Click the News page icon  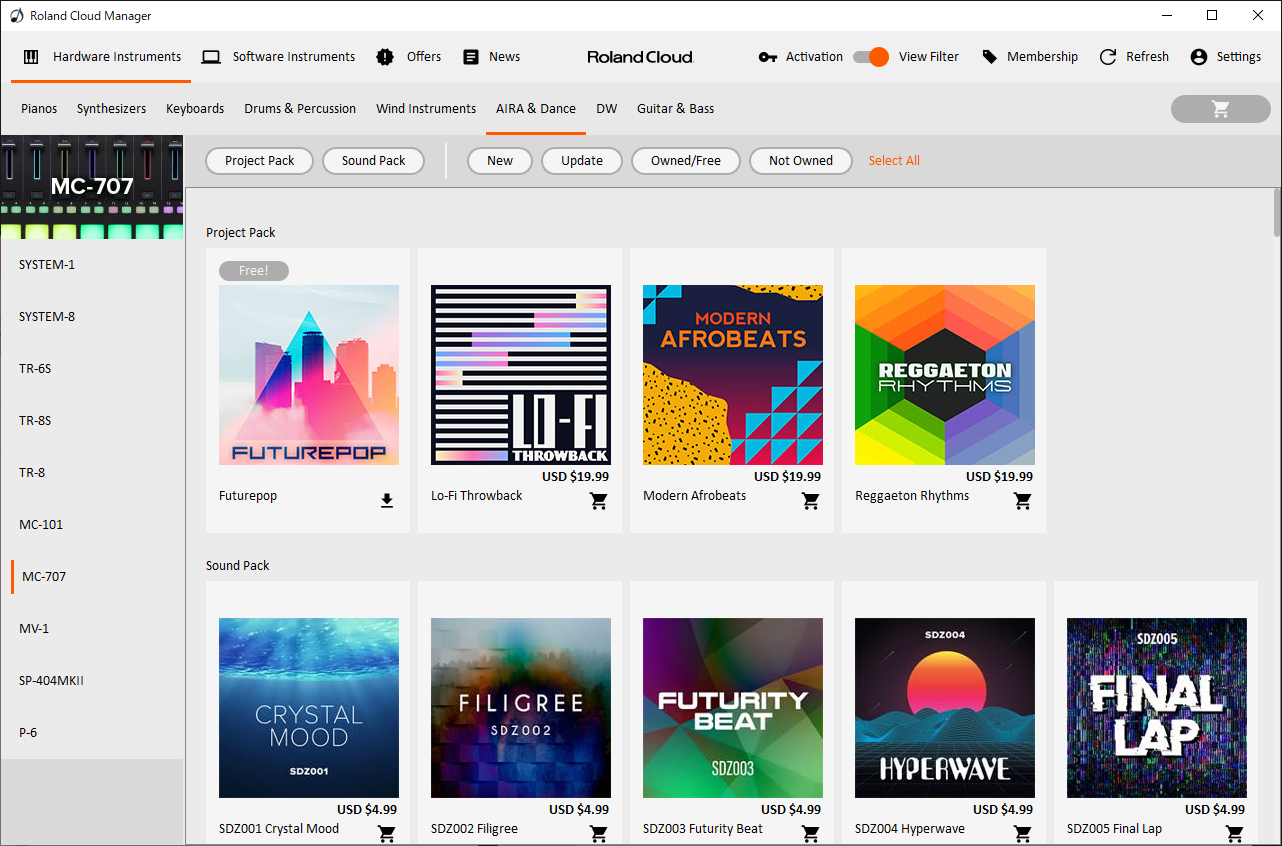pos(471,57)
